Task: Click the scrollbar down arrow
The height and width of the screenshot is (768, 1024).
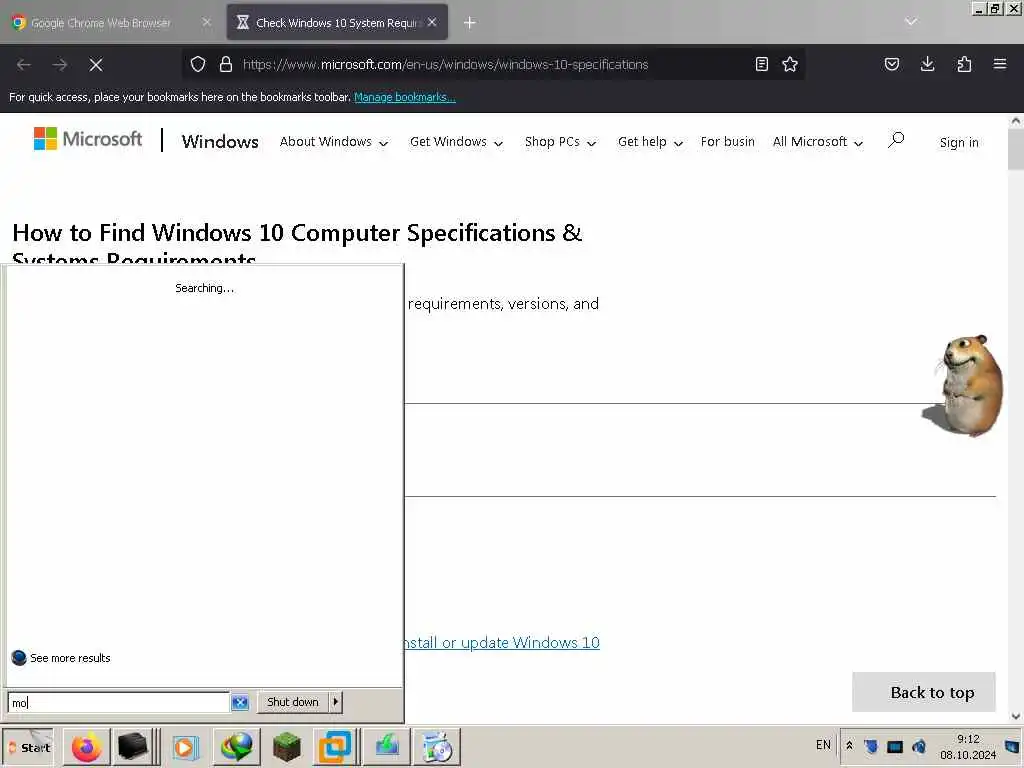Action: [1016, 716]
